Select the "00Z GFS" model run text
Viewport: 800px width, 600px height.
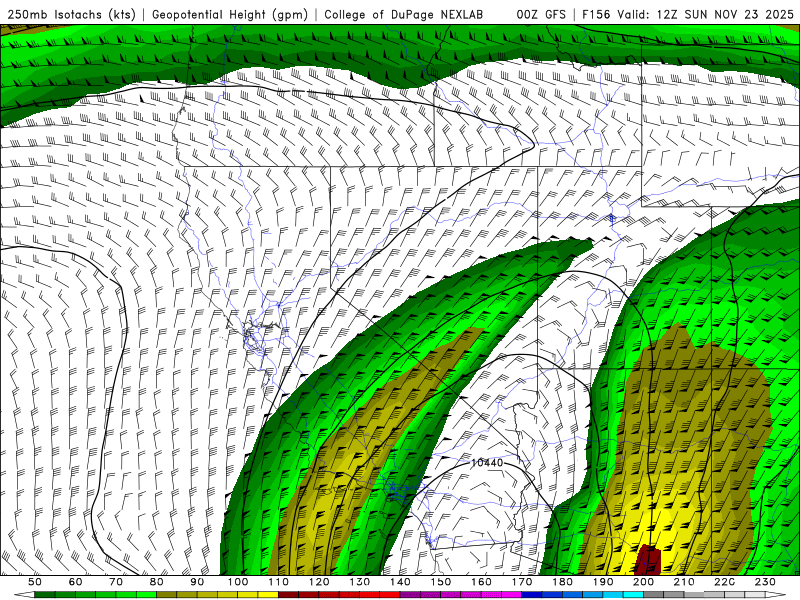(x=541, y=14)
